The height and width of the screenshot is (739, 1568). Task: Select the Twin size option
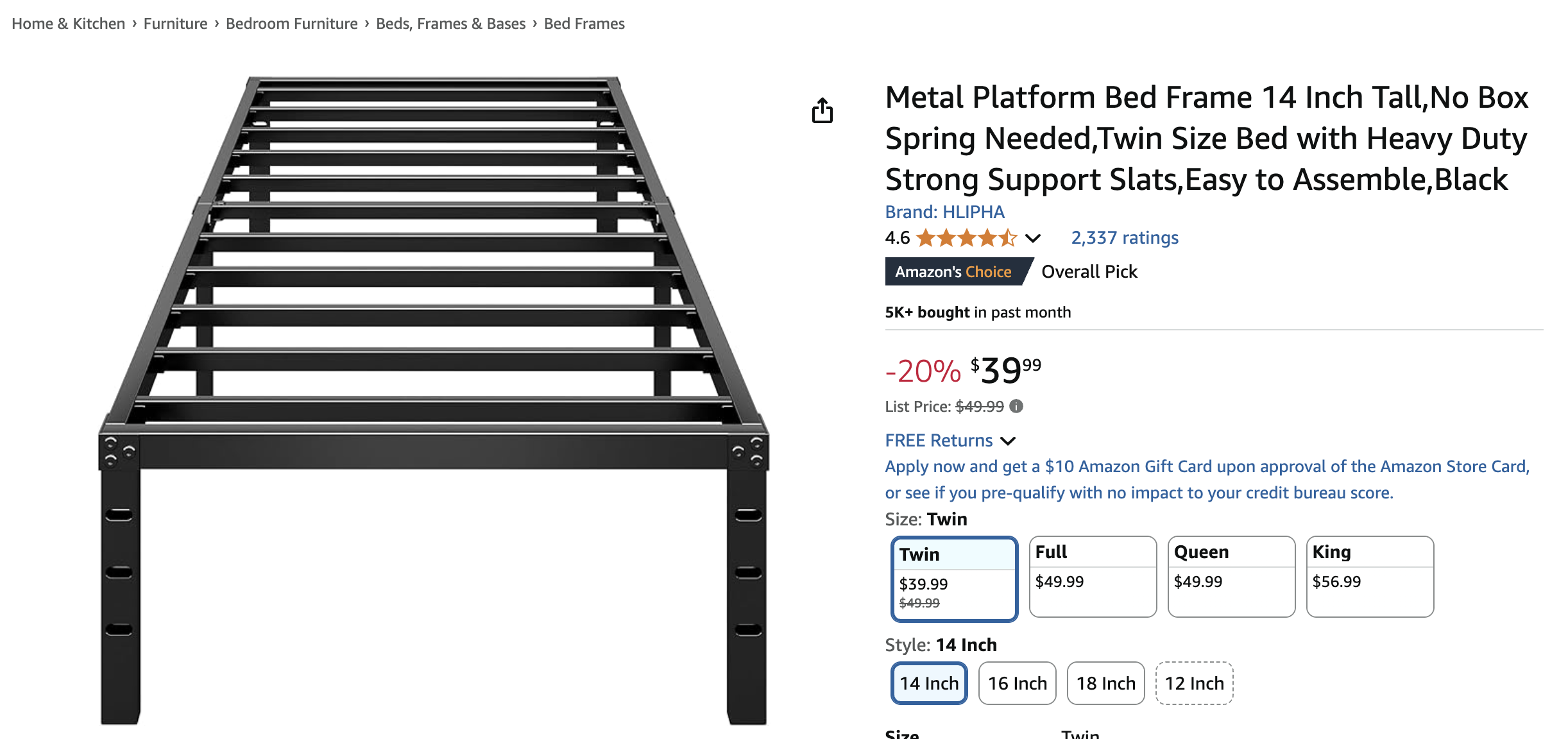(954, 579)
